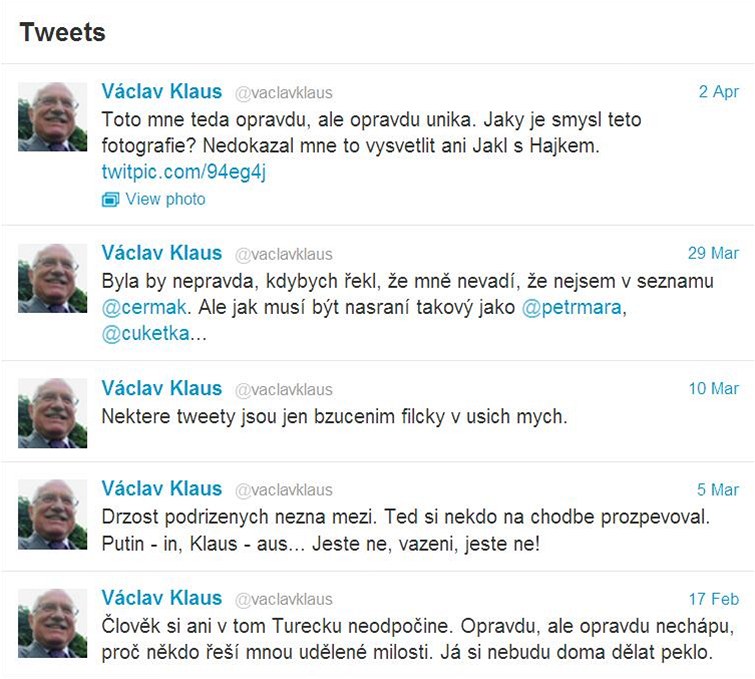This screenshot has width=755, height=679.
Task: Click the Václav Klaus name on the first tweet
Action: (162, 91)
